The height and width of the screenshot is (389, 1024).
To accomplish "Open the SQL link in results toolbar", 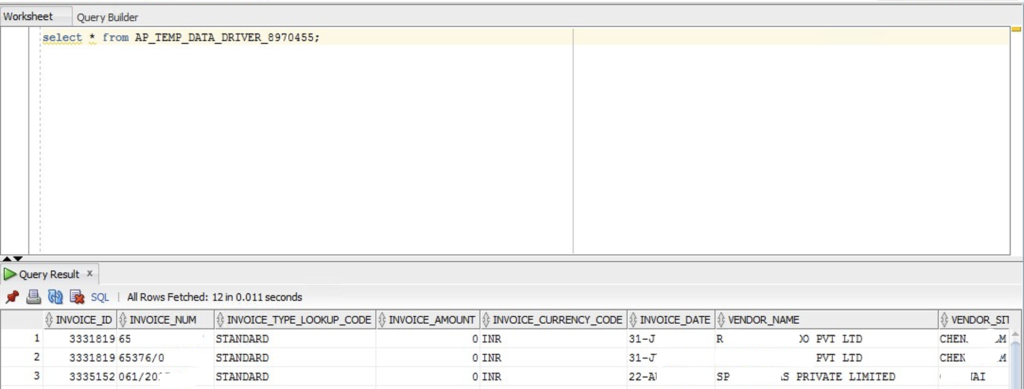I will (x=100, y=297).
